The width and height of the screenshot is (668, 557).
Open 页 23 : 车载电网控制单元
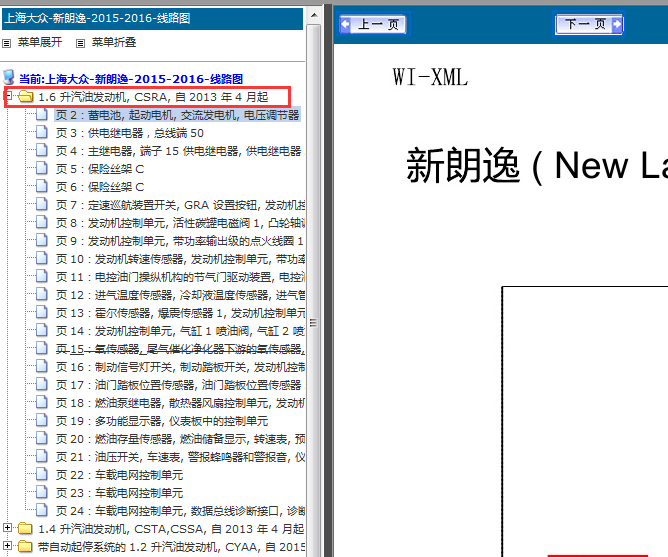point(119,493)
